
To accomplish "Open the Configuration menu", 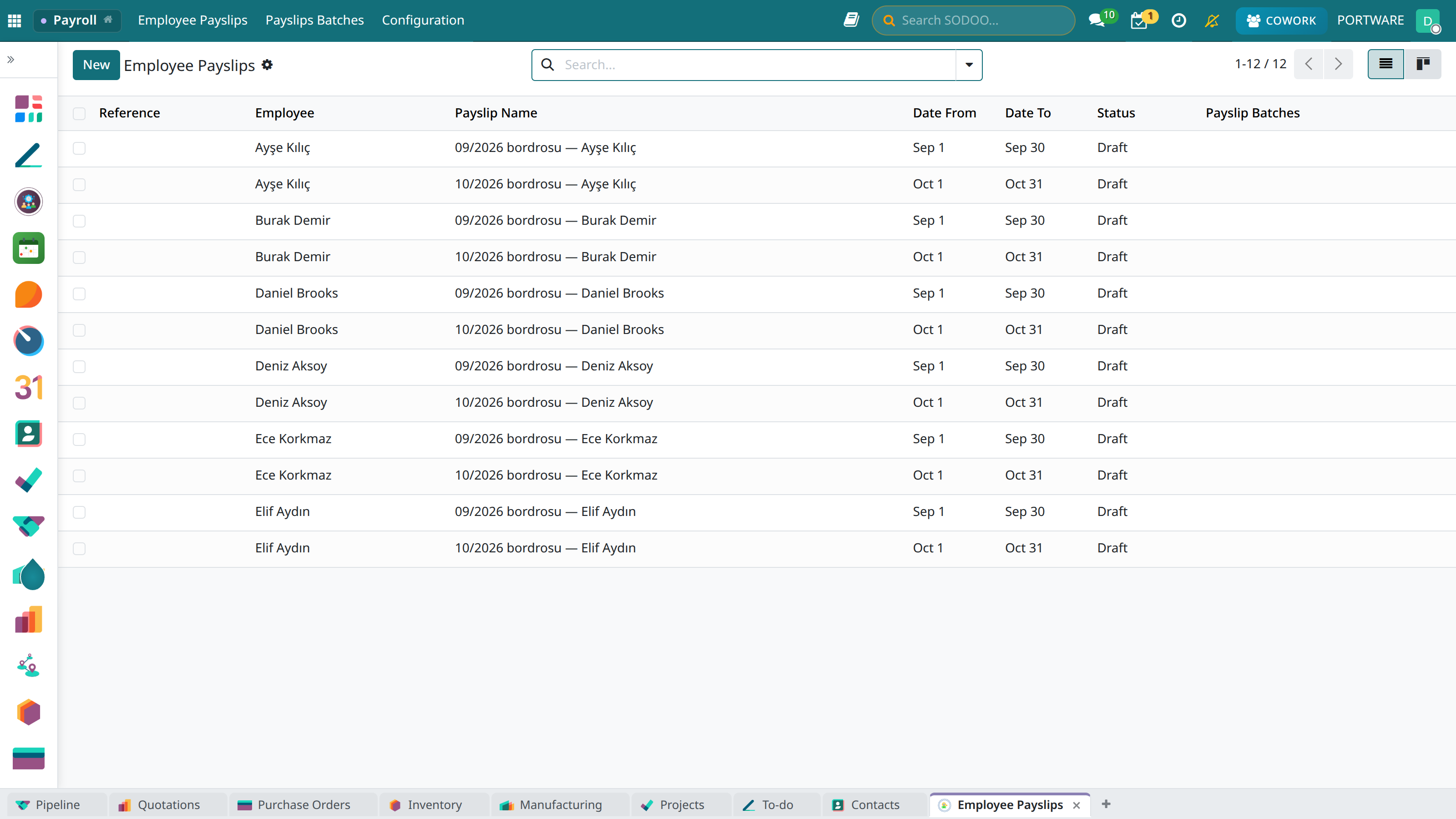I will tap(423, 20).
